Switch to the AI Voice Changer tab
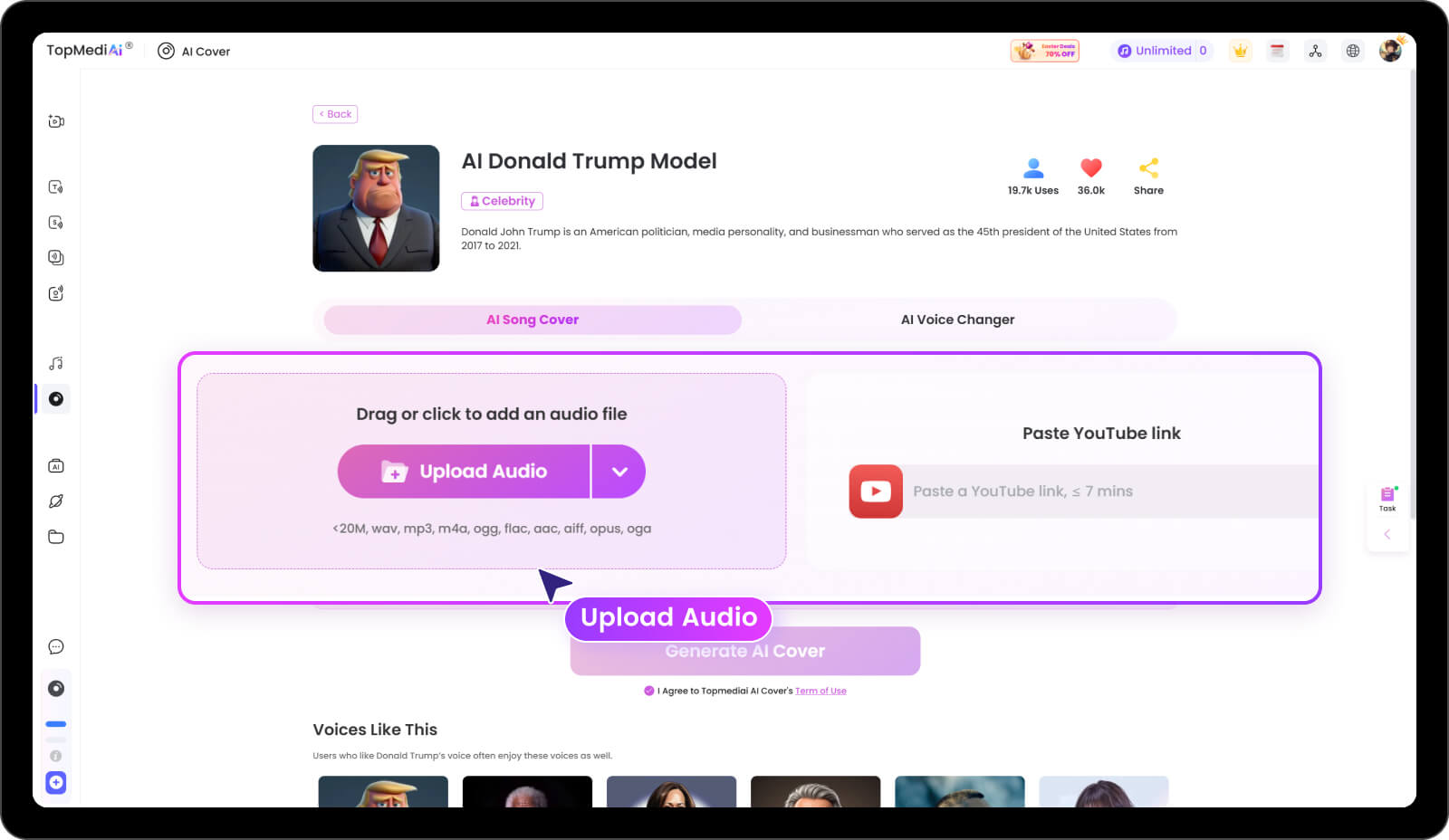The image size is (1449, 840). point(957,320)
